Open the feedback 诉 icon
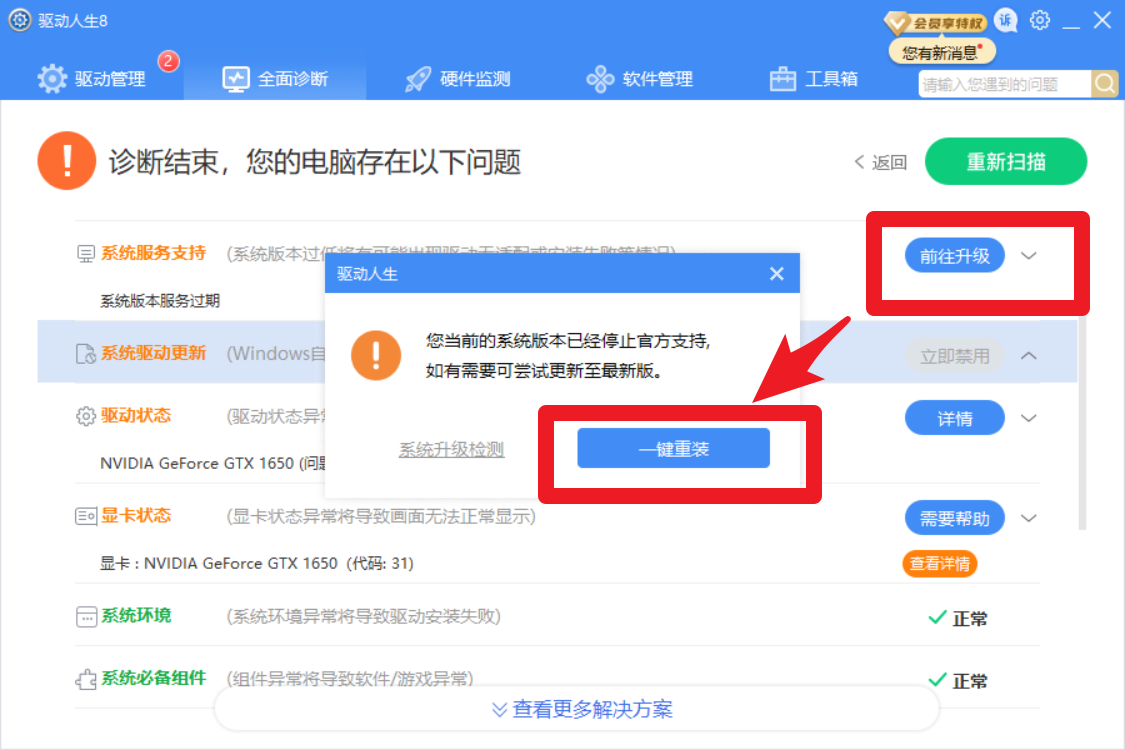Viewport: 1125px width, 750px height. (1006, 20)
